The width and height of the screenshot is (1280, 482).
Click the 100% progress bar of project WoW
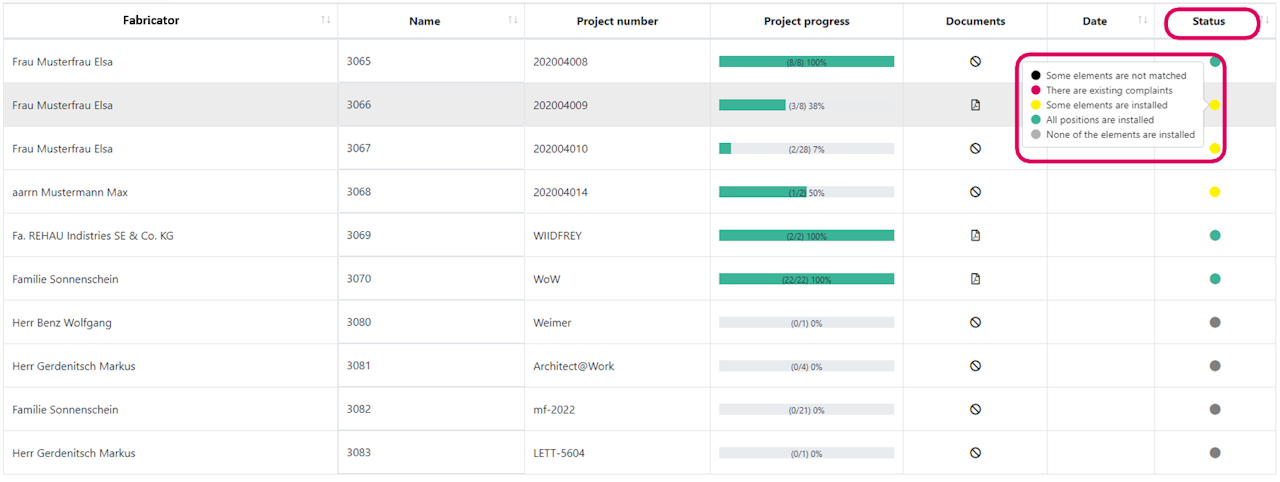(x=806, y=279)
